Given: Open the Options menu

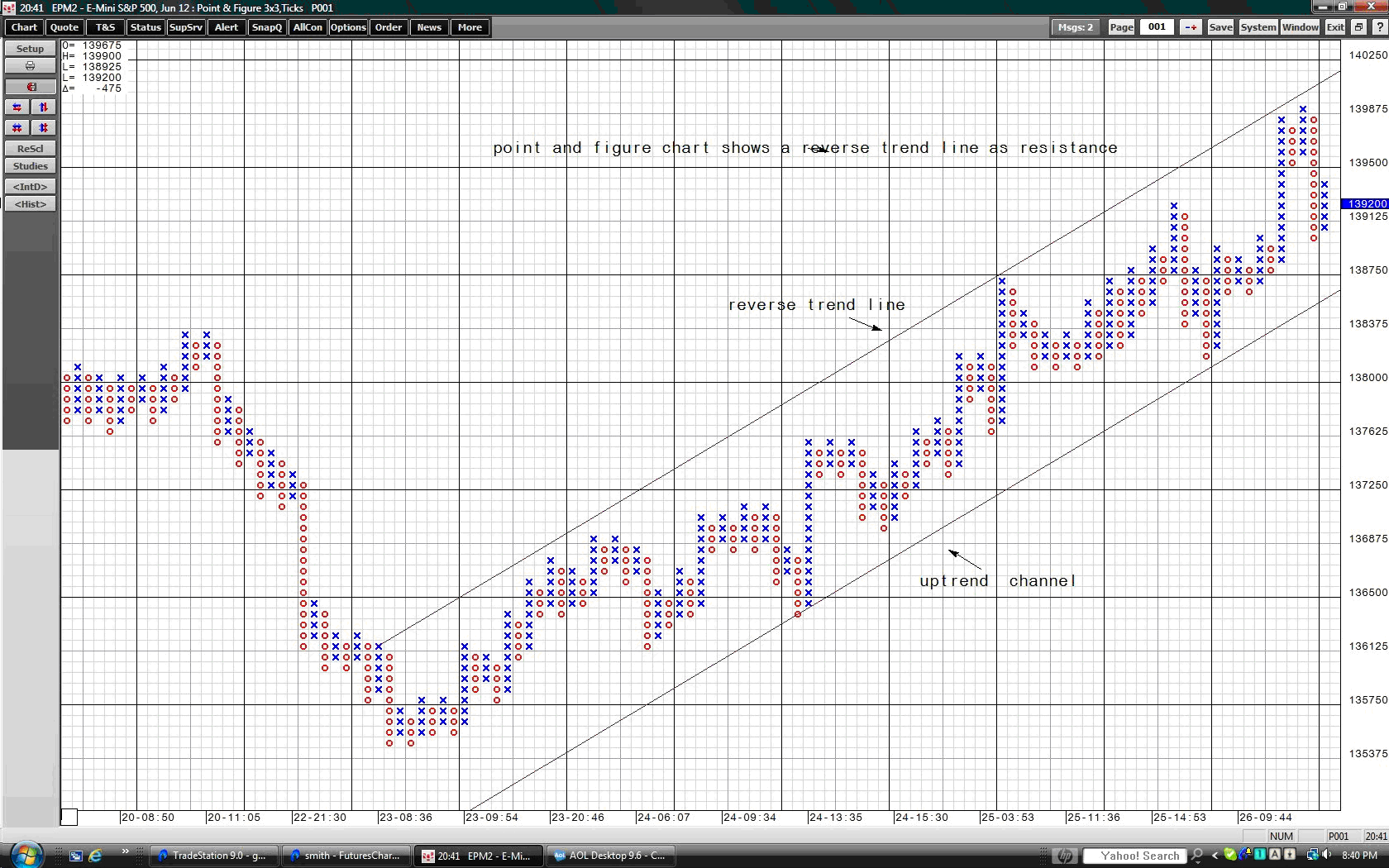Looking at the screenshot, I should click(x=348, y=27).
